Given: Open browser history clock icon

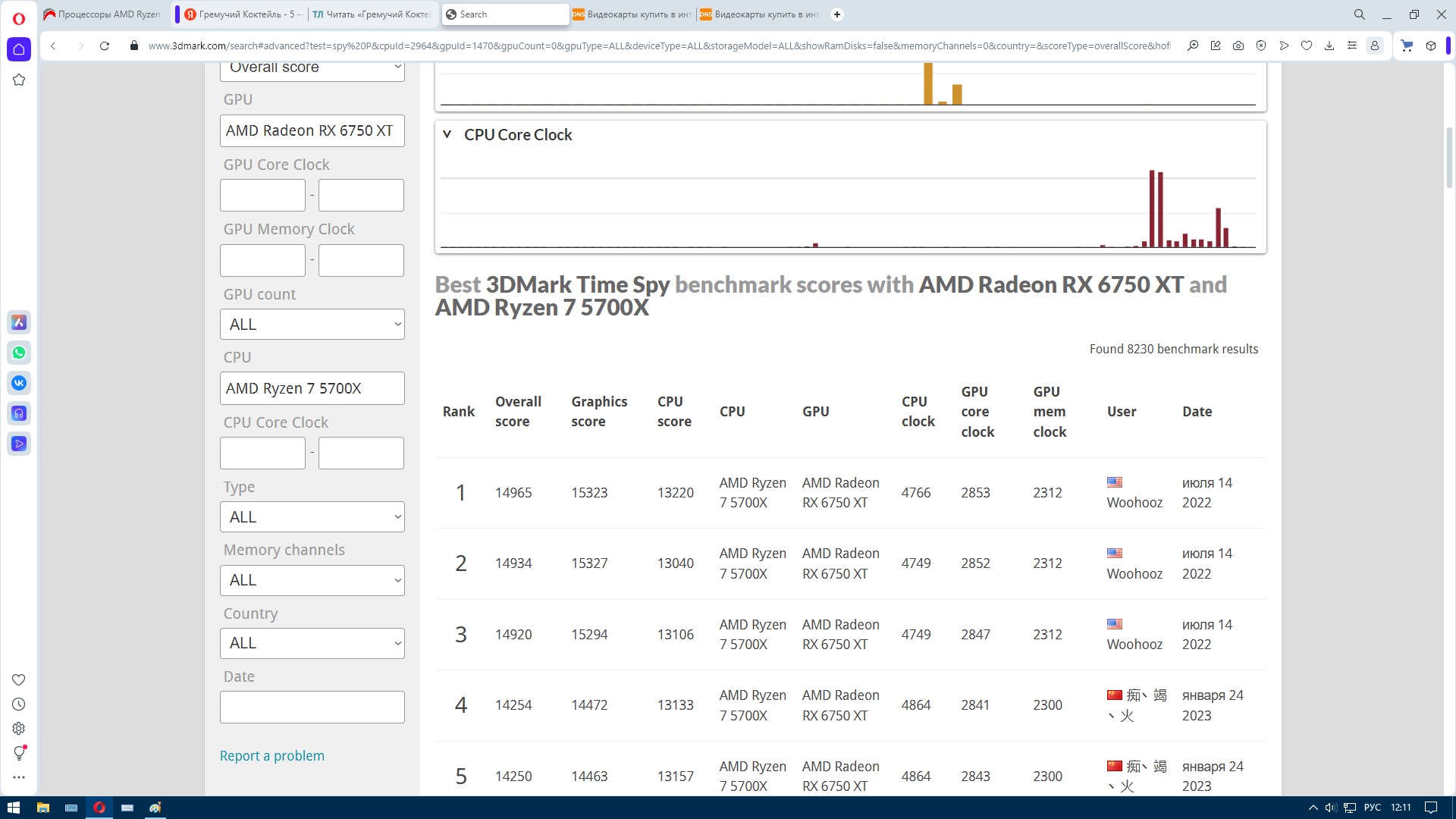Looking at the screenshot, I should tap(19, 704).
